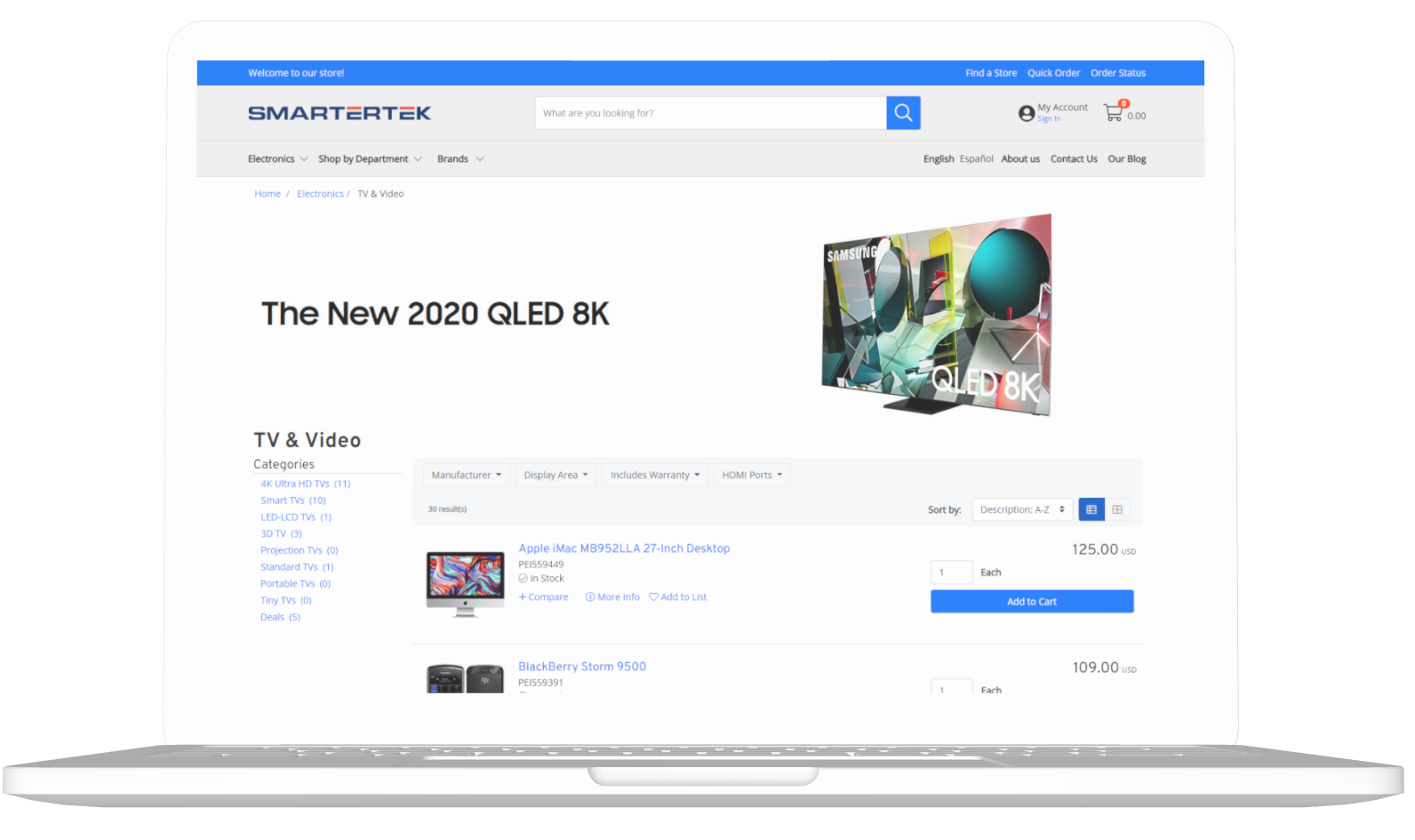The height and width of the screenshot is (840, 1415).
Task: Compare the Apple iMac product
Action: point(543,597)
